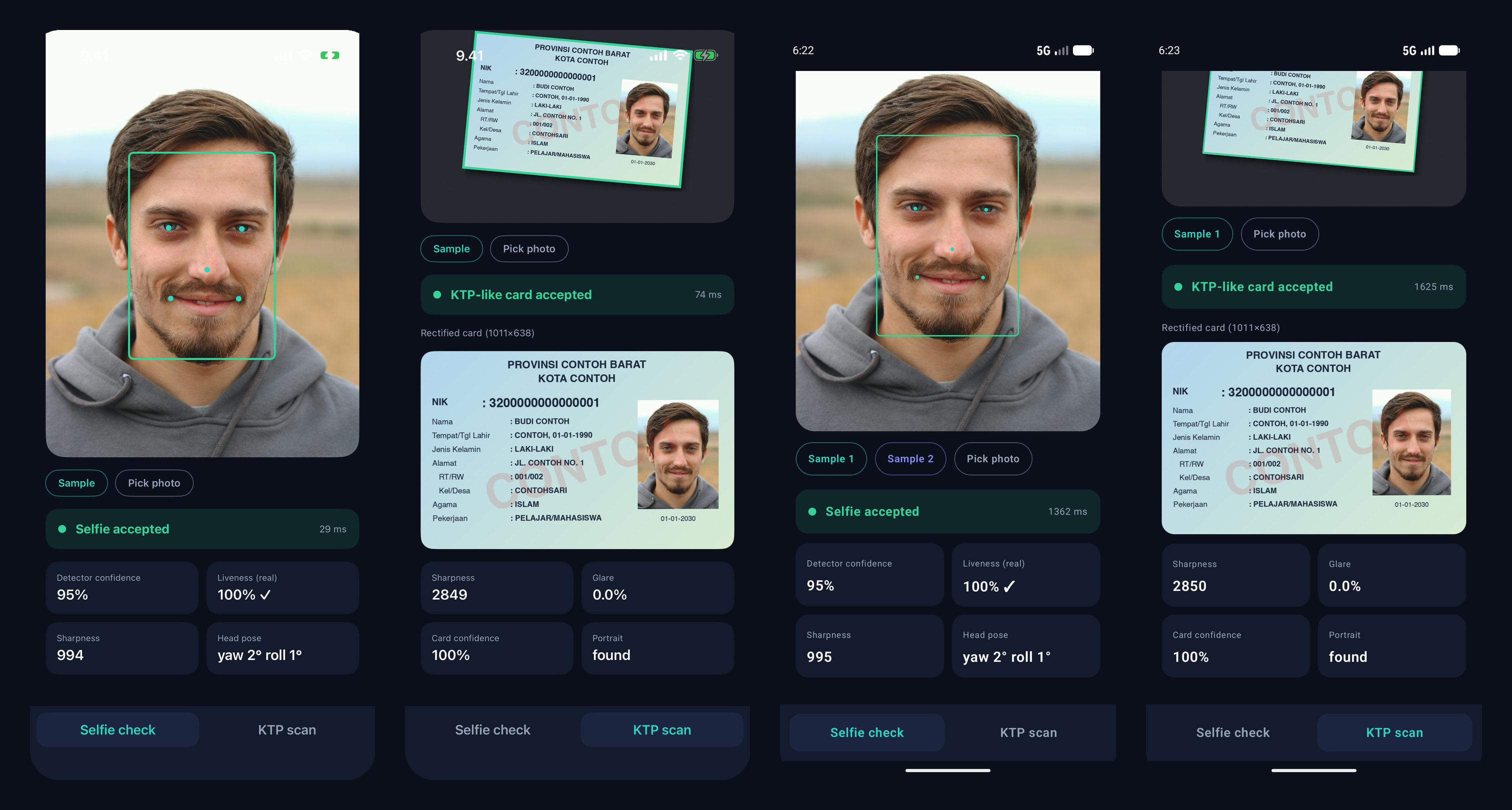1512x810 pixels.
Task: Click the 'Sharpness 995' metric card
Action: (x=869, y=645)
